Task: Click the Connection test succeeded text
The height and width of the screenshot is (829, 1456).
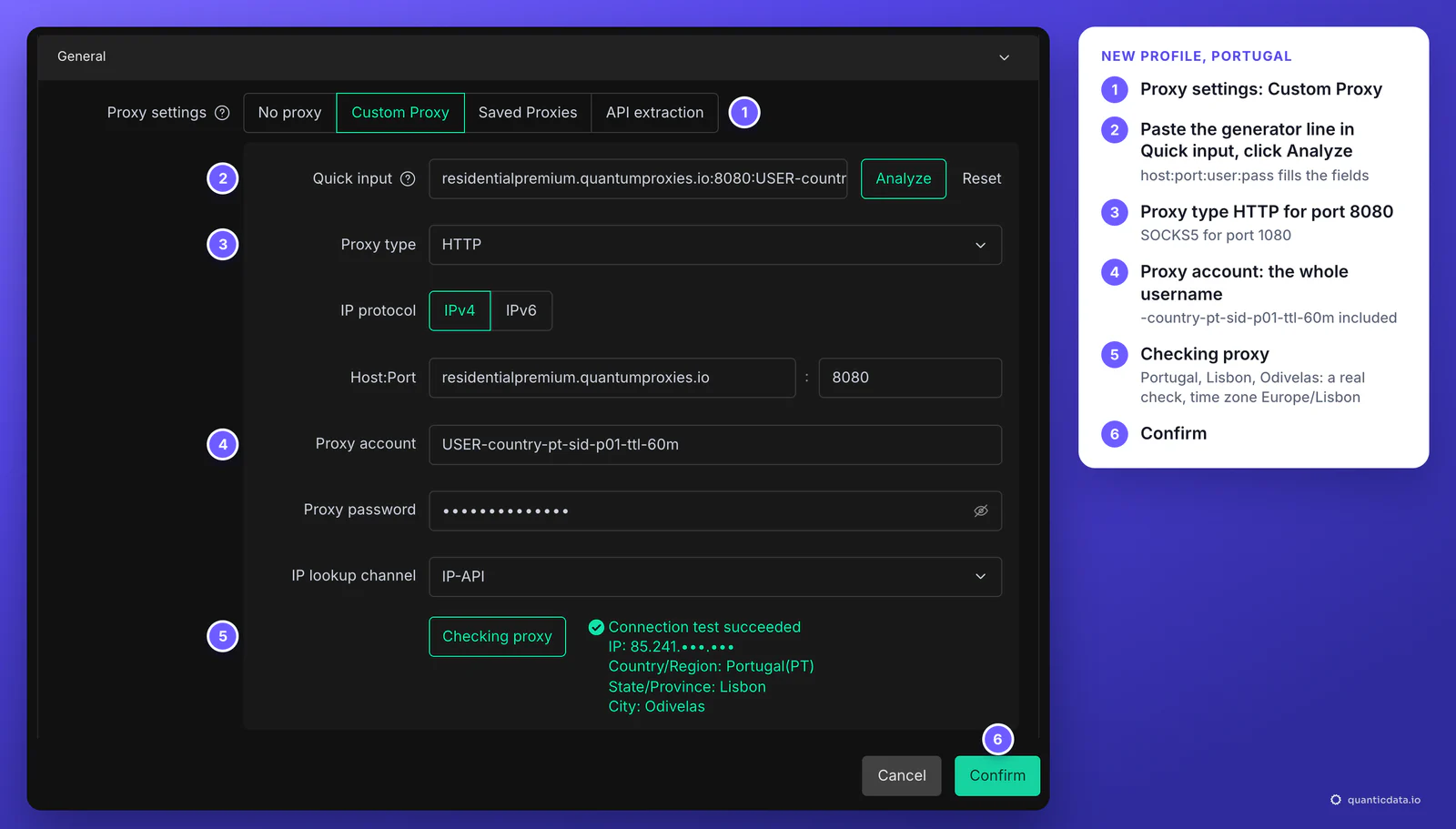Action: [704, 627]
